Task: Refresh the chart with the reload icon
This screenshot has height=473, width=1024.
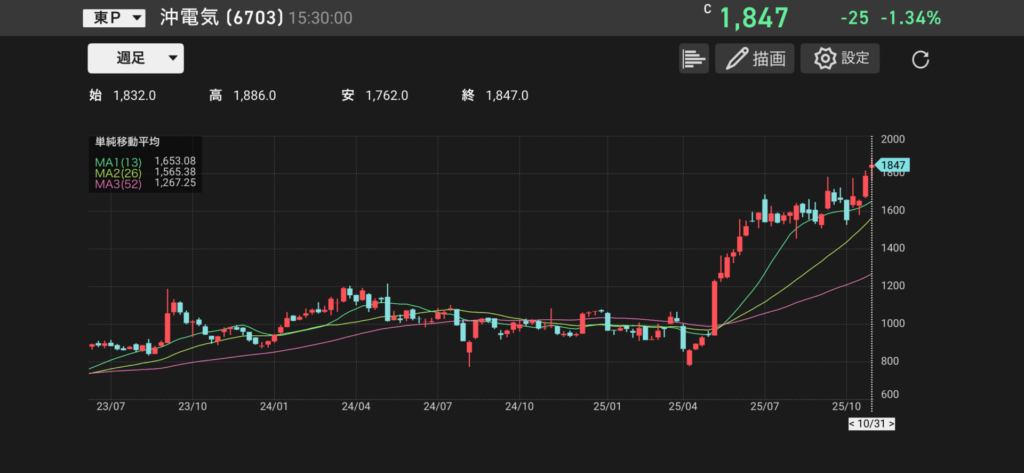Action: [921, 59]
